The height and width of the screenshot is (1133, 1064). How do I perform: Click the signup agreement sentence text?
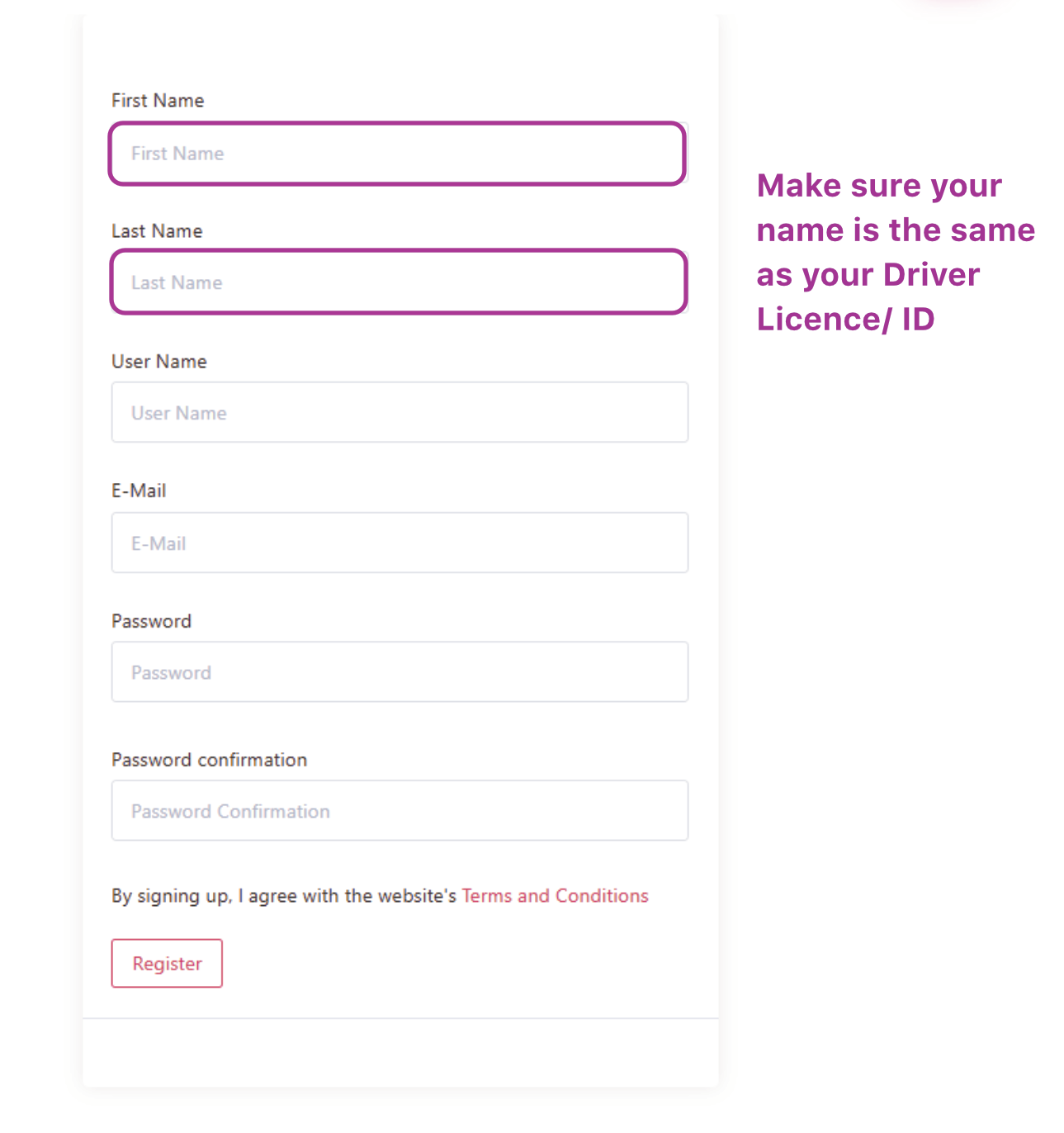(283, 895)
